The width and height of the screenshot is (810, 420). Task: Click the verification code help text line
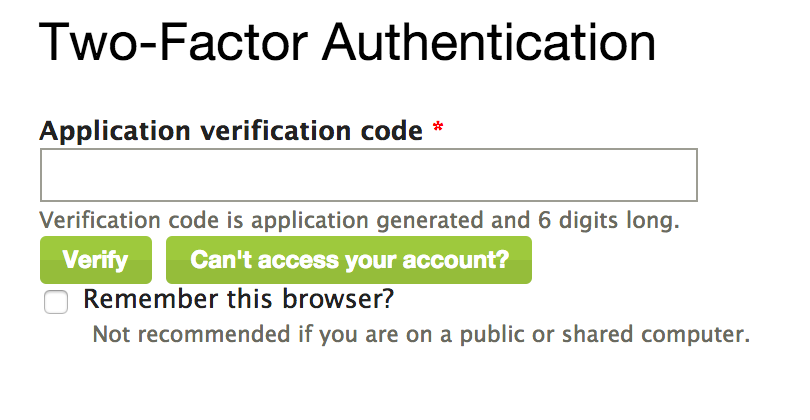click(x=359, y=219)
